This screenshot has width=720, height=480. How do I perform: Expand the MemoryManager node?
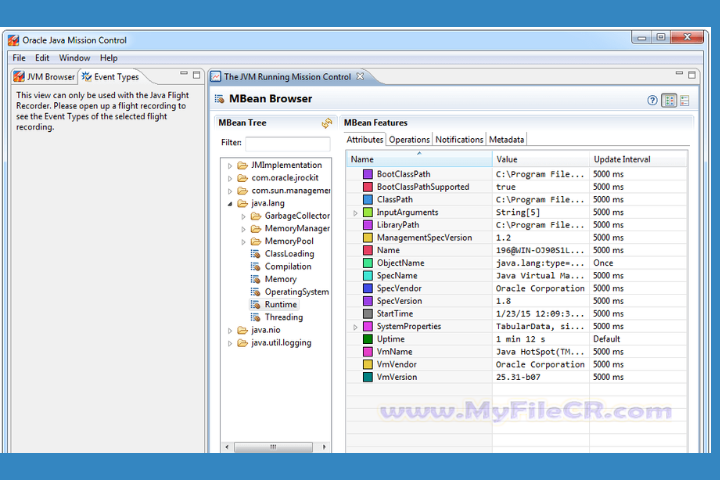(x=243, y=229)
